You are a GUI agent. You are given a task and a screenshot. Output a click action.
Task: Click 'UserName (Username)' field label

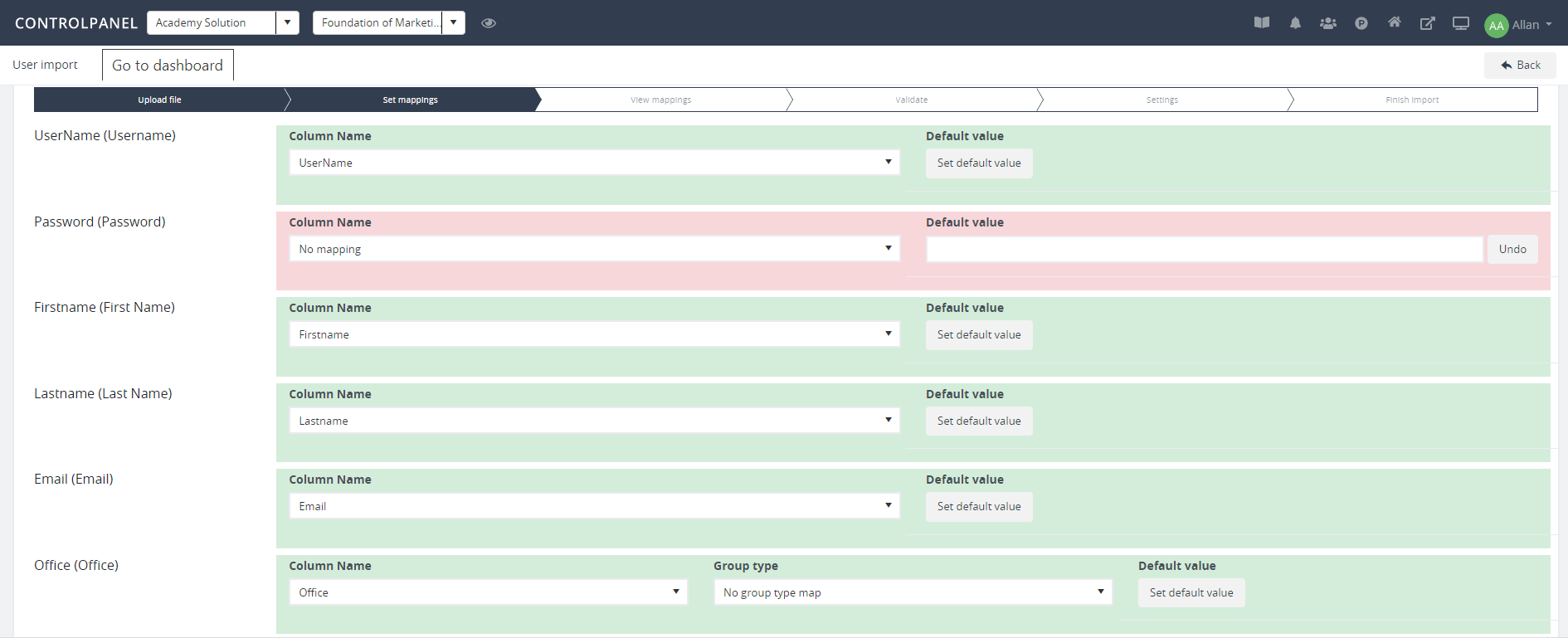[105, 135]
